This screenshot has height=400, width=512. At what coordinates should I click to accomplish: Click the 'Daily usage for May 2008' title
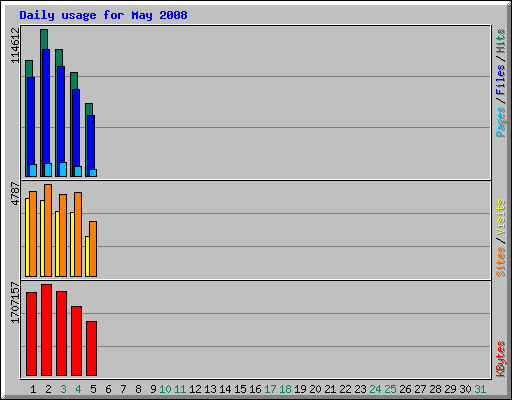point(103,15)
